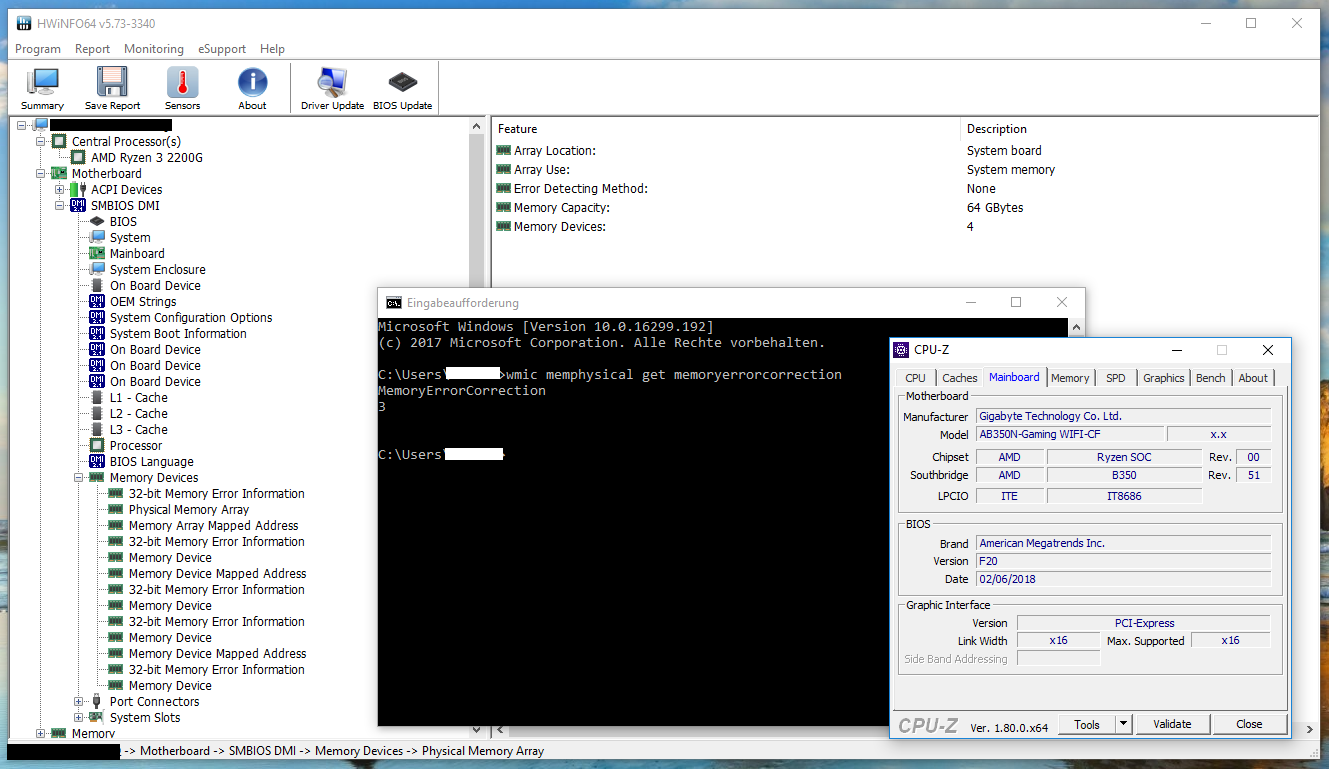Select System Configuration Options item
1329x769 pixels.
[190, 318]
